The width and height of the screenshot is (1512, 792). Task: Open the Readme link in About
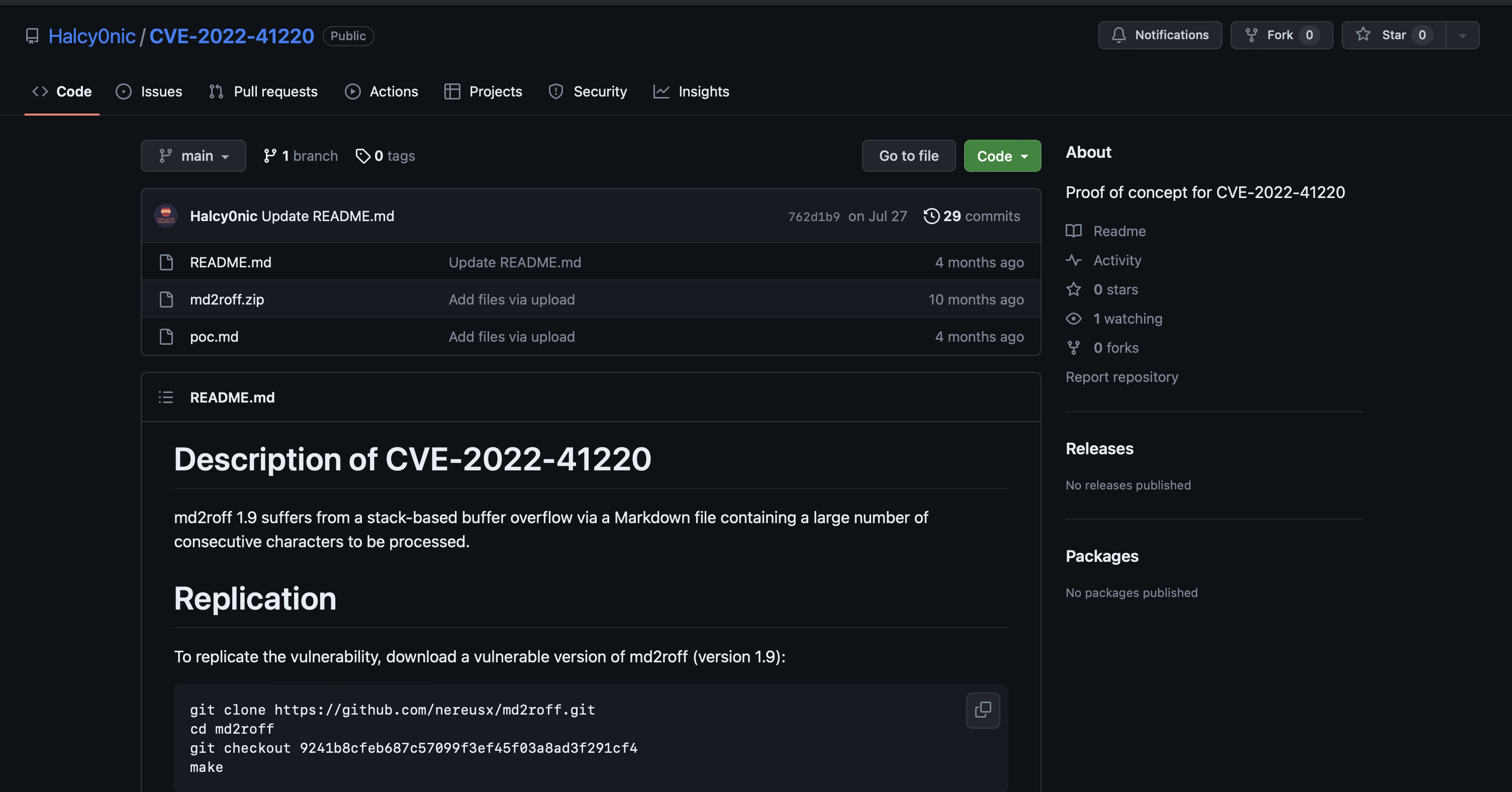(x=1119, y=231)
